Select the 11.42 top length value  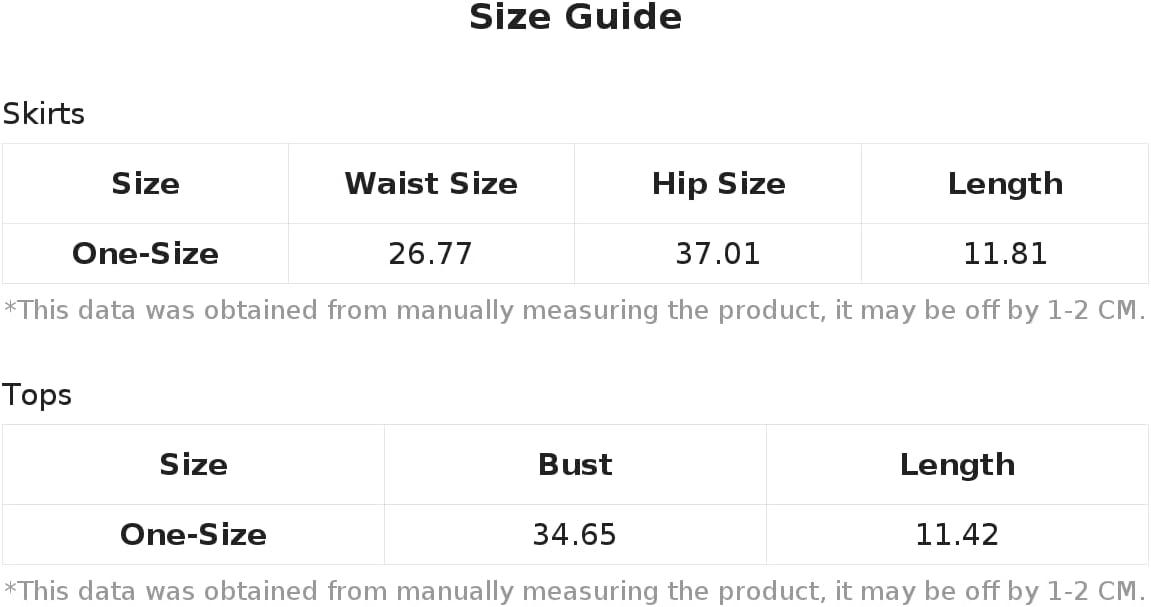coord(957,535)
